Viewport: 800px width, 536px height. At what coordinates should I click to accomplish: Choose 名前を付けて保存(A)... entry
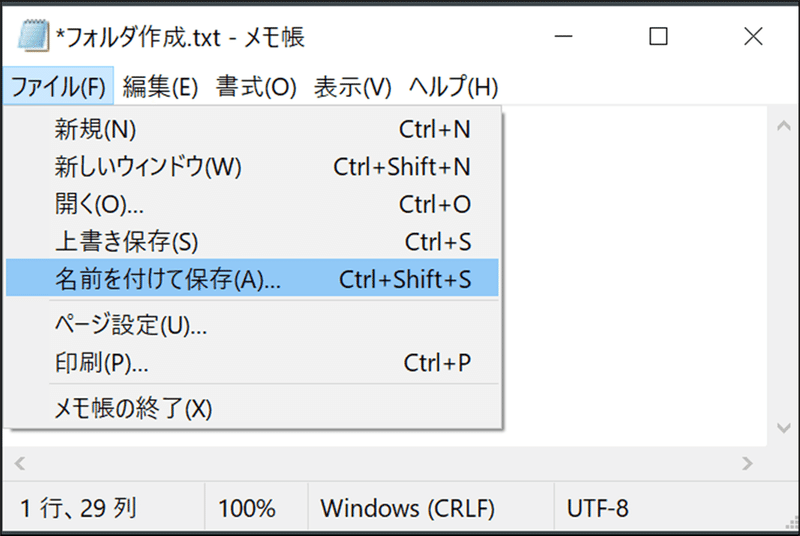click(168, 280)
